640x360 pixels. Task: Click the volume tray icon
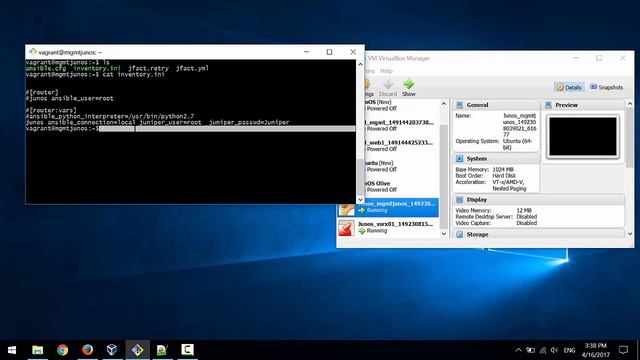[x=554, y=350]
